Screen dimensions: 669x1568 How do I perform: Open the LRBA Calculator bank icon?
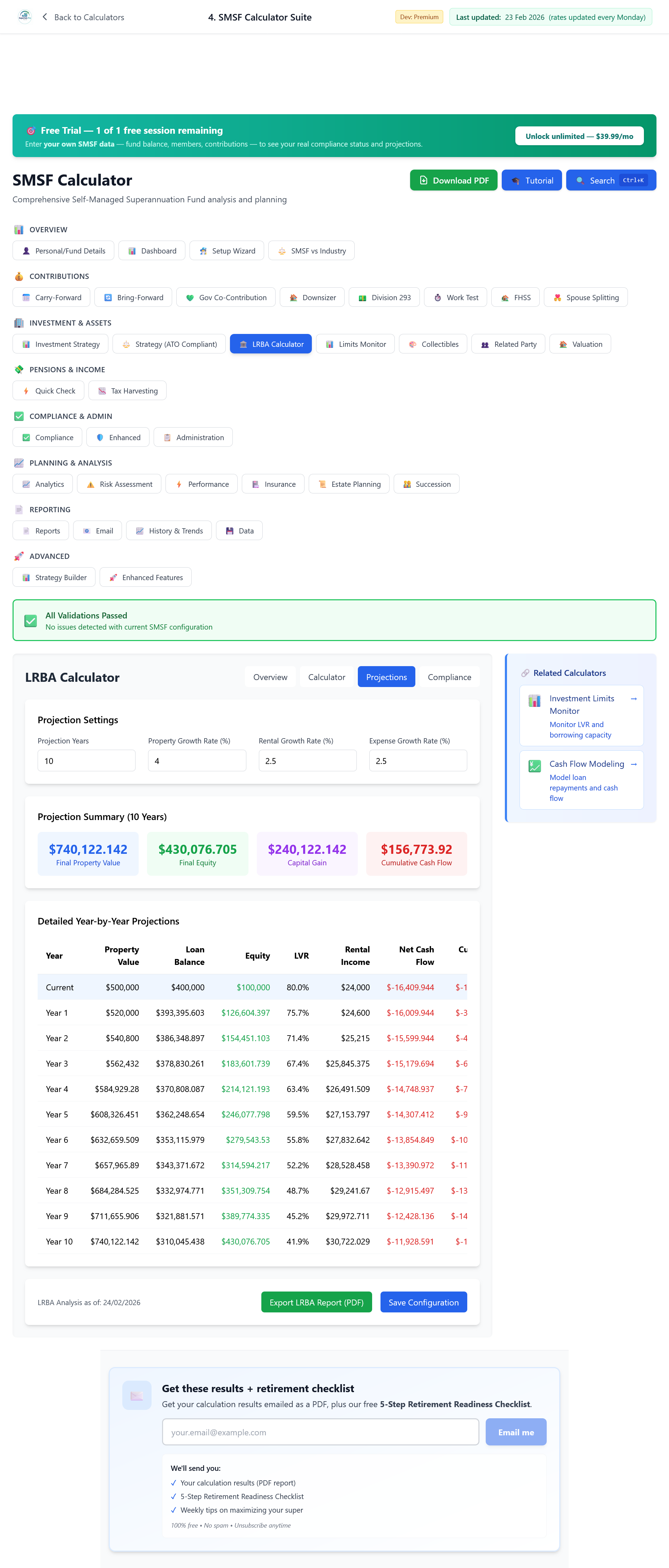click(x=243, y=344)
